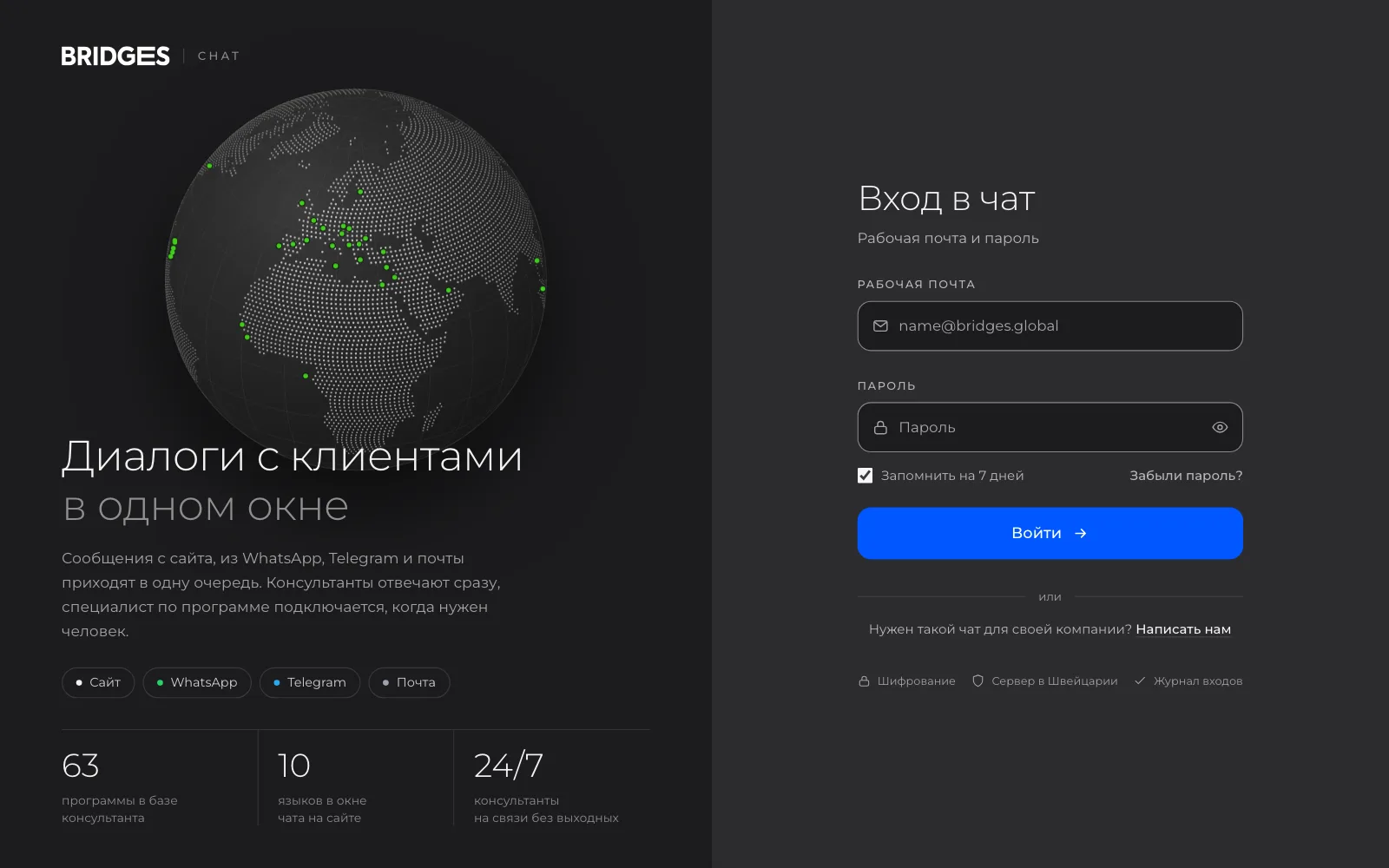The height and width of the screenshot is (868, 1389).
Task: Click the "24/7" statistic
Action: coord(509,766)
